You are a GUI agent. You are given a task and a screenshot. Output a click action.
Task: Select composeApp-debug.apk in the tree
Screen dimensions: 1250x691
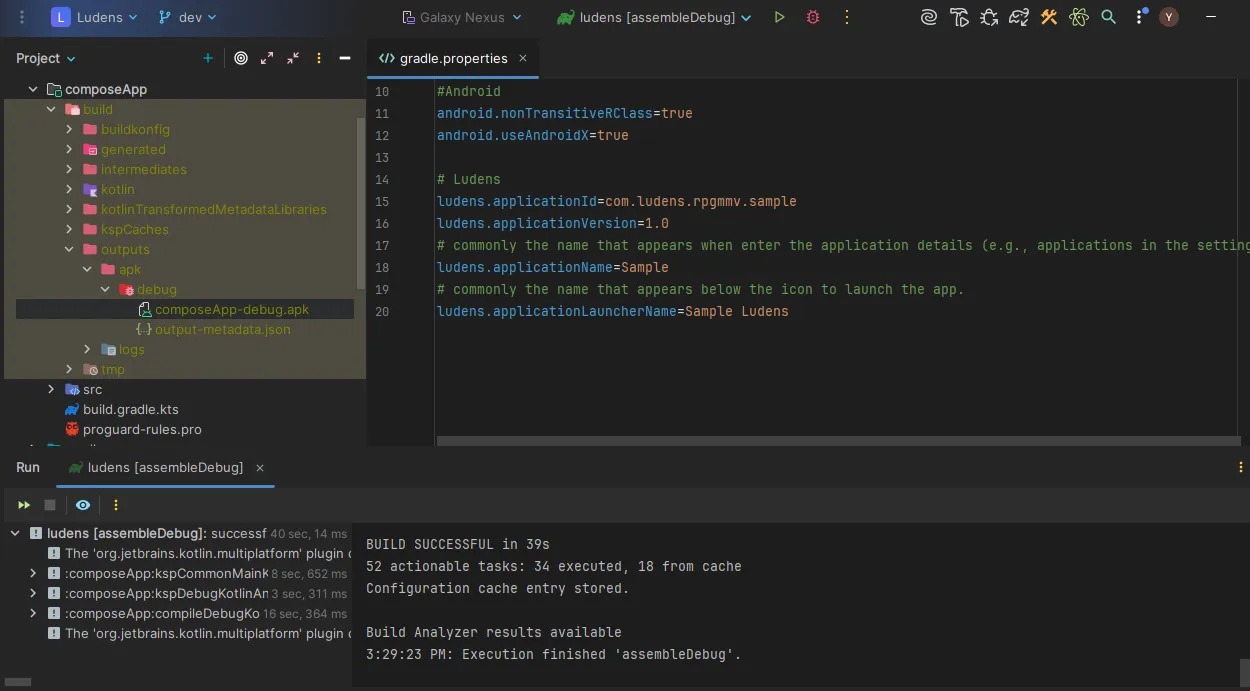click(231, 309)
